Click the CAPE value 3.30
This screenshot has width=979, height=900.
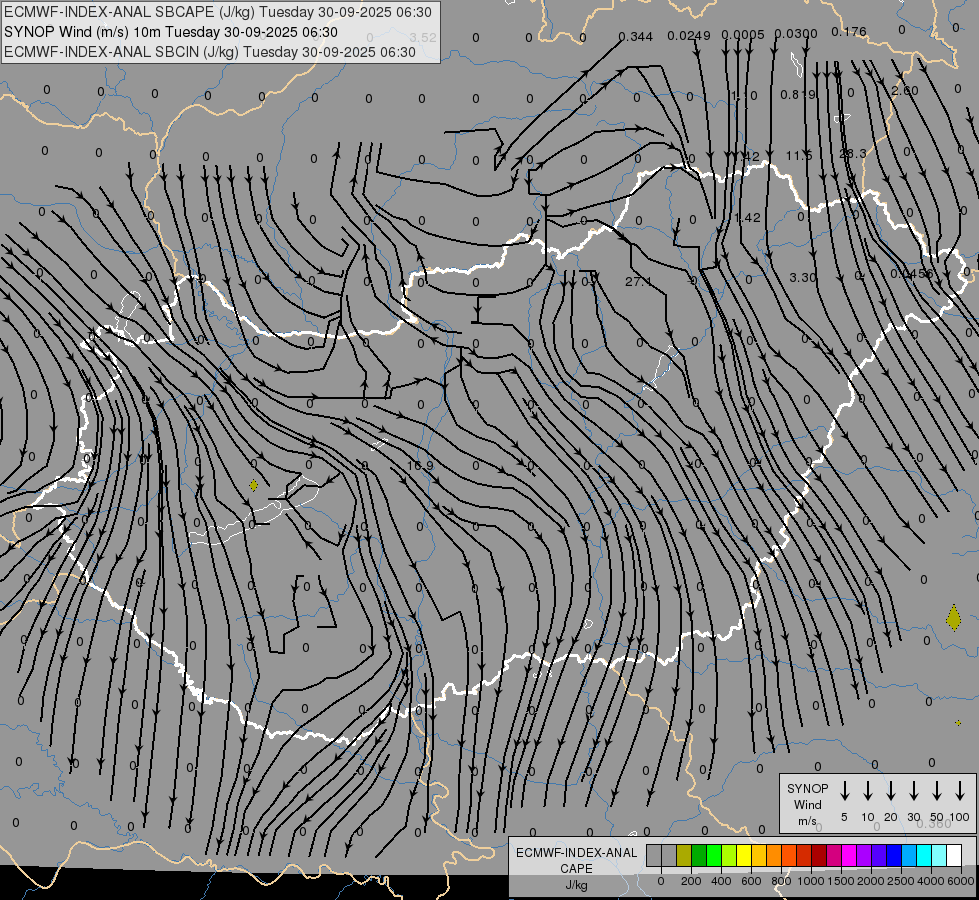point(803,277)
